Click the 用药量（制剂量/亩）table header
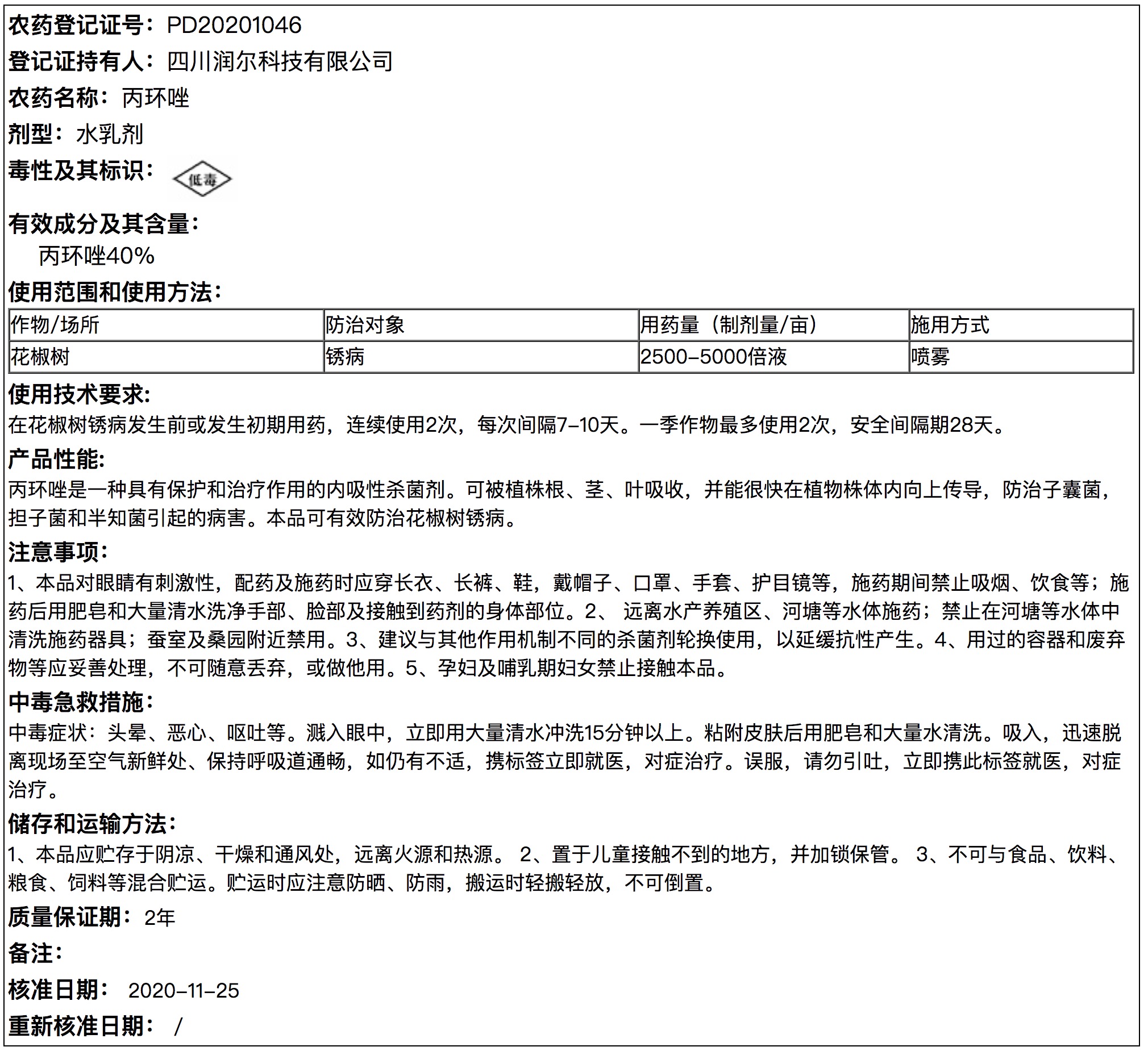Screen dimensions: 1148x1051 [730, 325]
